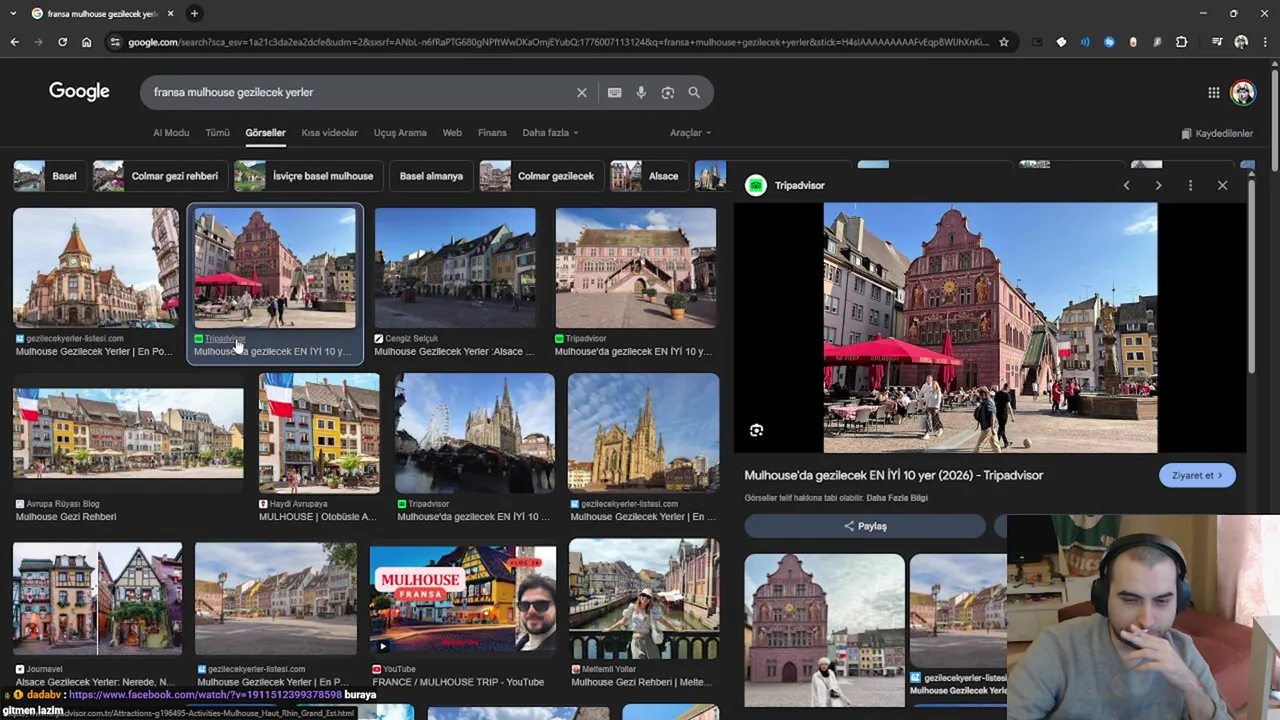Open the 'Araçlar' tools dropdown

click(690, 133)
